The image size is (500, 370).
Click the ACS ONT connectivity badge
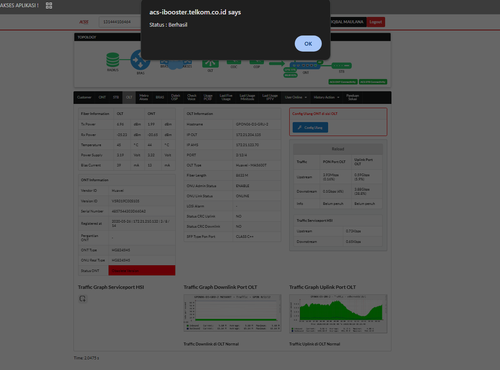343,82
